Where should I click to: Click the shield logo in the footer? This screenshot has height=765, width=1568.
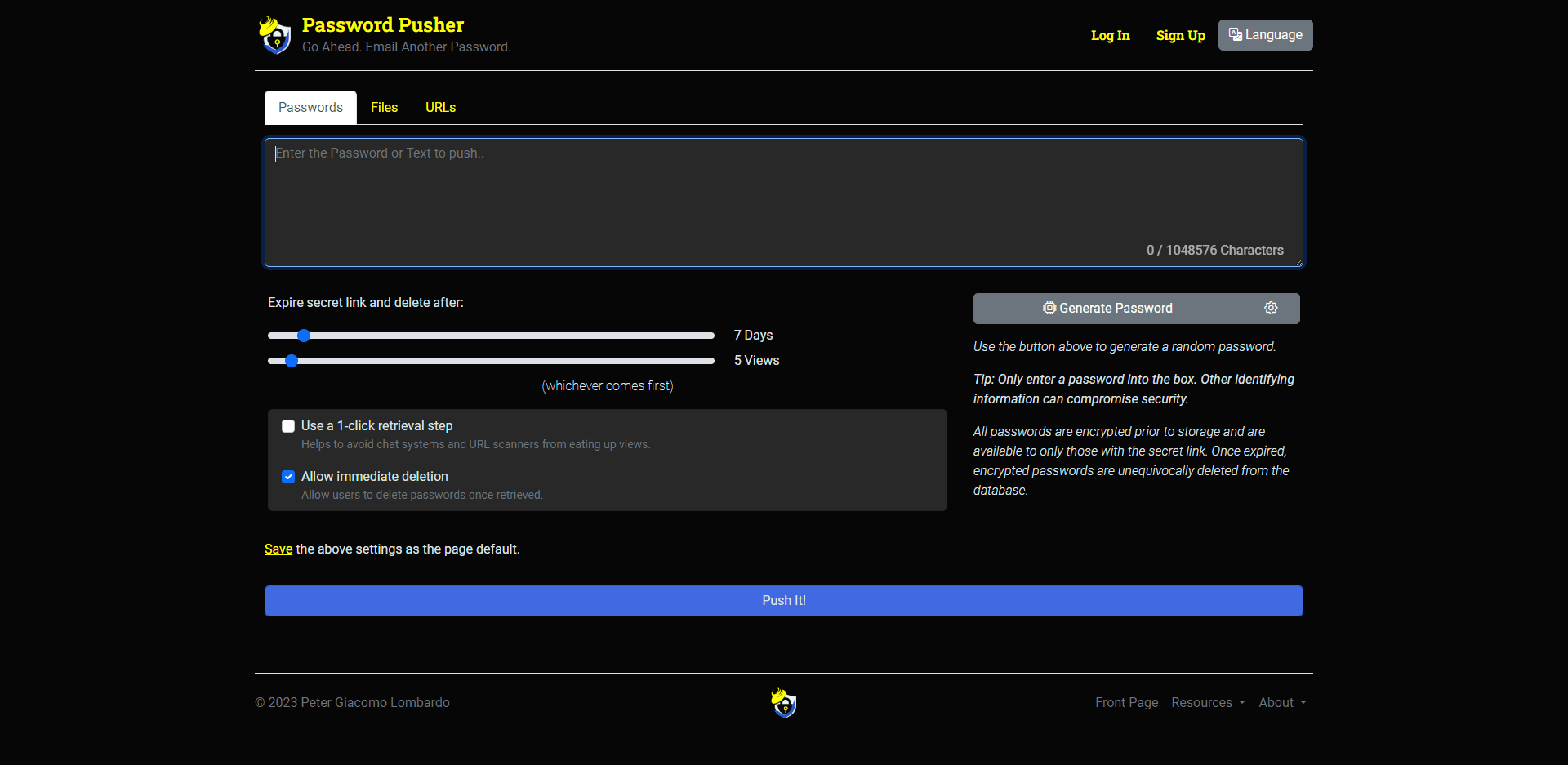[783, 703]
